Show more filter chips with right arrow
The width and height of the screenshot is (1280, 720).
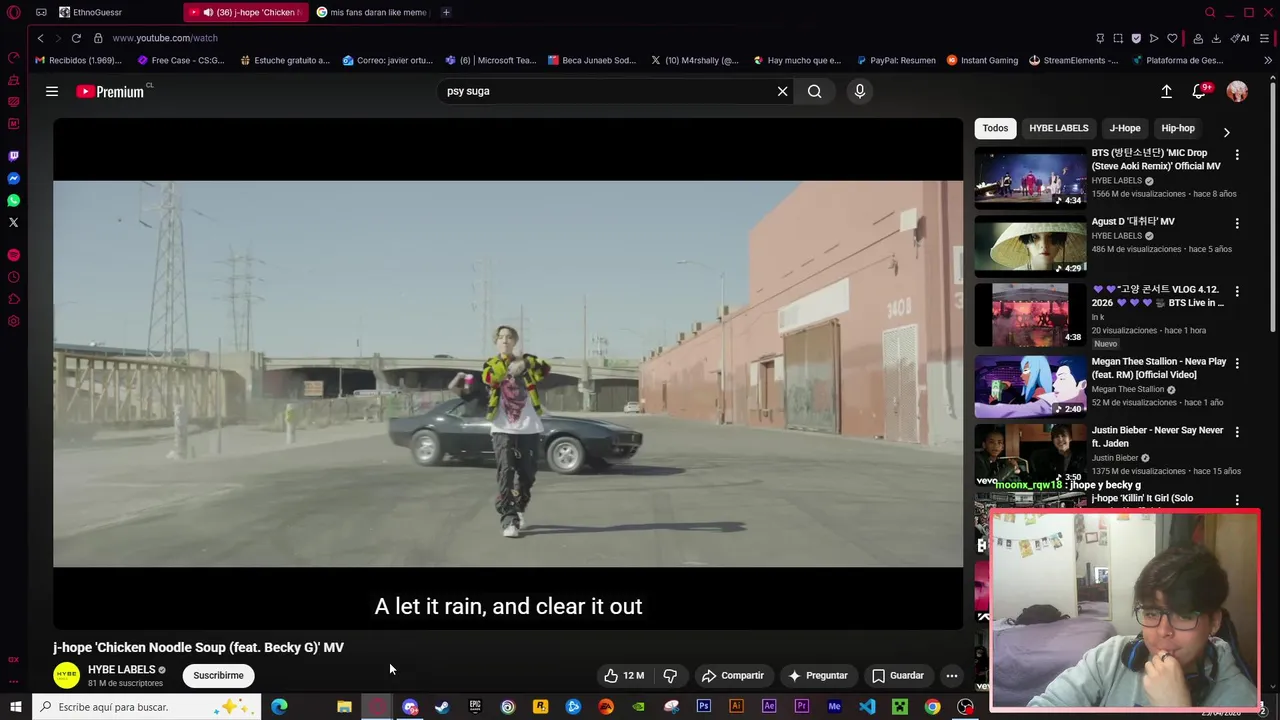pyautogui.click(x=1226, y=132)
